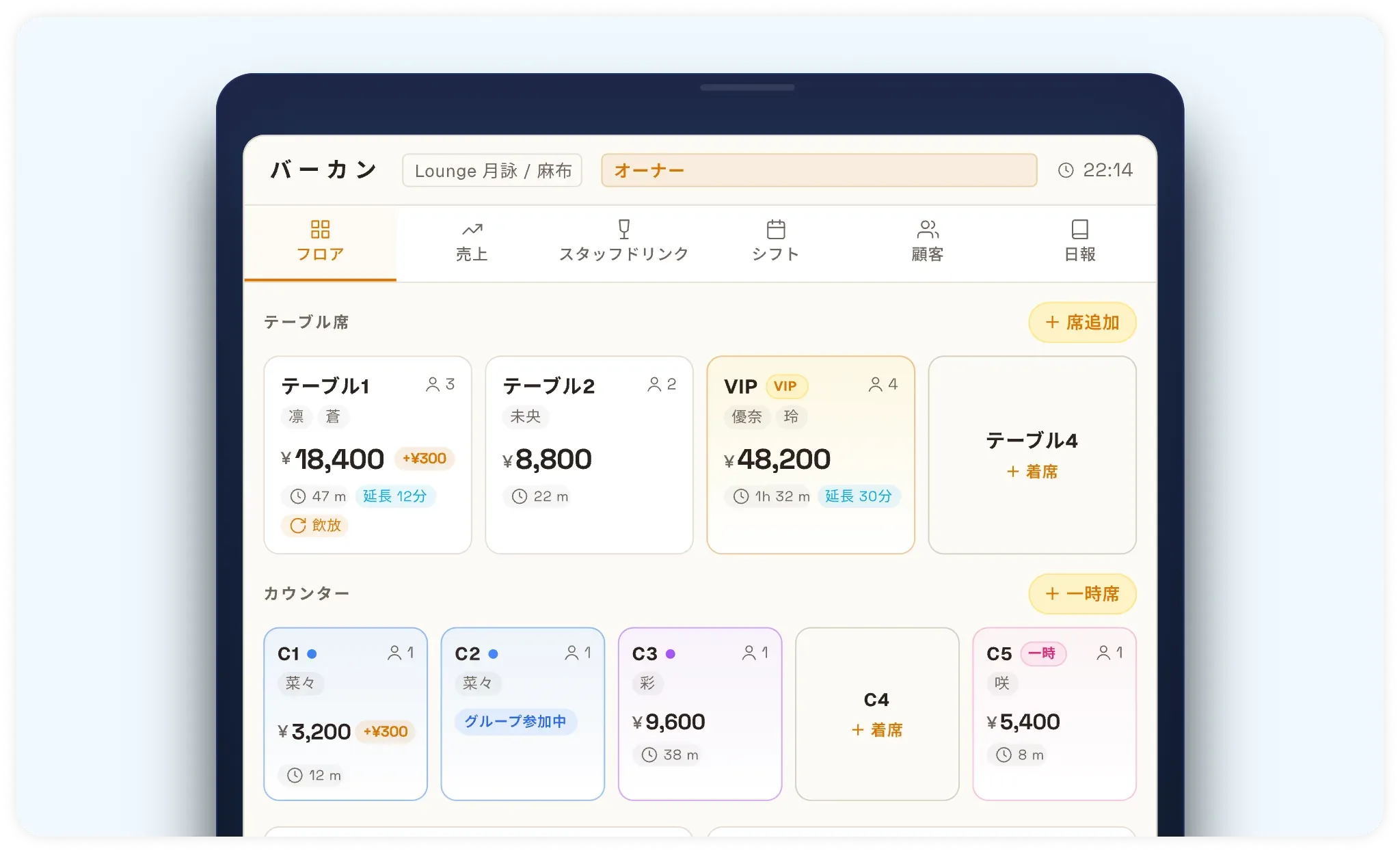Select staff chip 未央 on テーブル2
Viewport: 1400px width, 853px height.
point(526,416)
